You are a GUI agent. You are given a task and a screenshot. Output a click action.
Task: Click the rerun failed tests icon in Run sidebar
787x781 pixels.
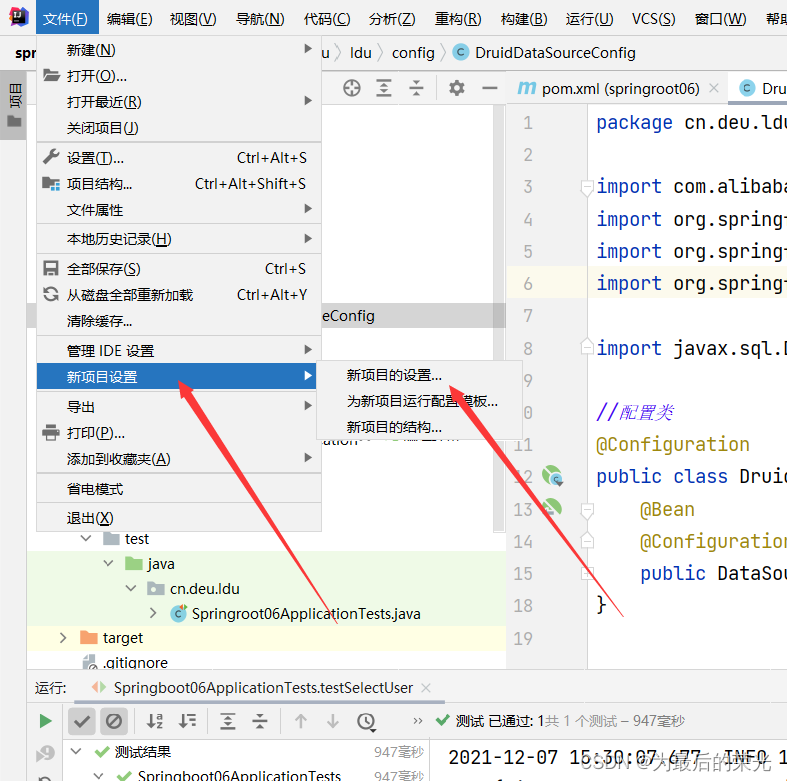[45, 753]
